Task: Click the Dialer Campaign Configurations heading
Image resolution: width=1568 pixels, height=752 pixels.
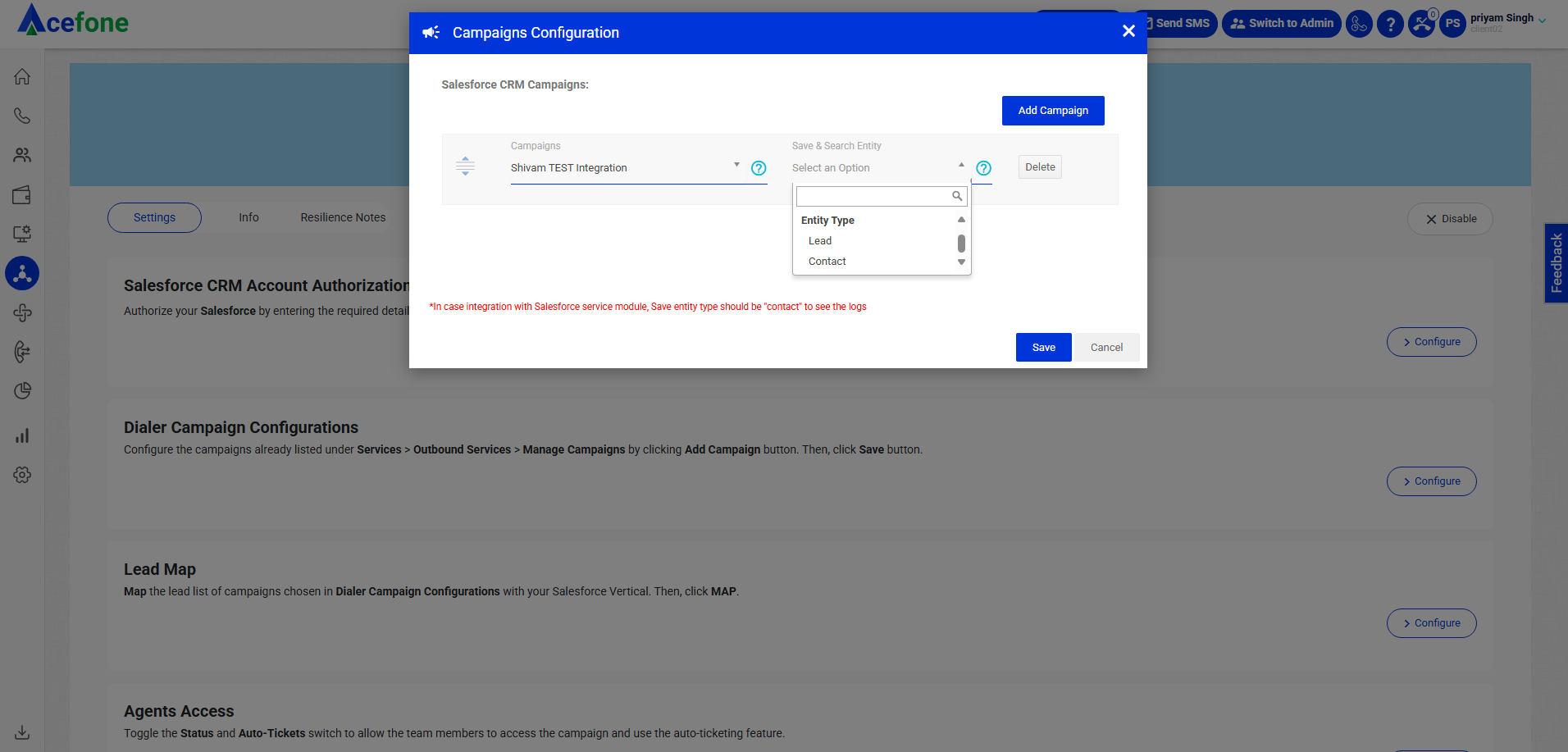Action: tap(241, 427)
